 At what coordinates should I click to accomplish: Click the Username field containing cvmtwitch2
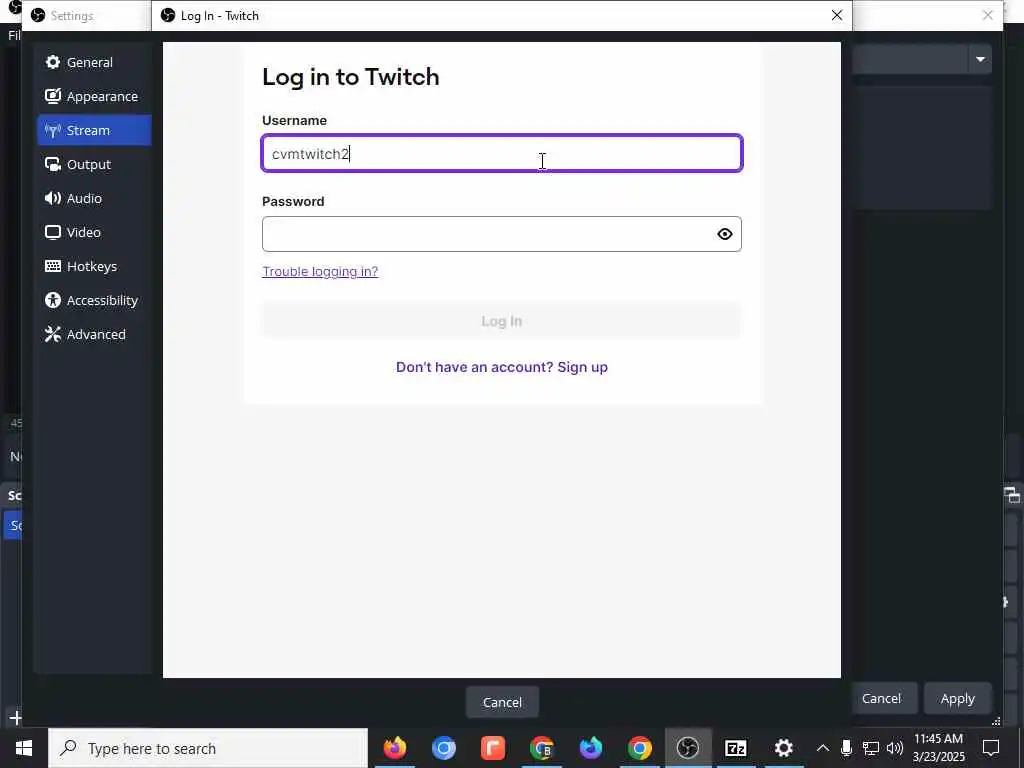coord(502,153)
